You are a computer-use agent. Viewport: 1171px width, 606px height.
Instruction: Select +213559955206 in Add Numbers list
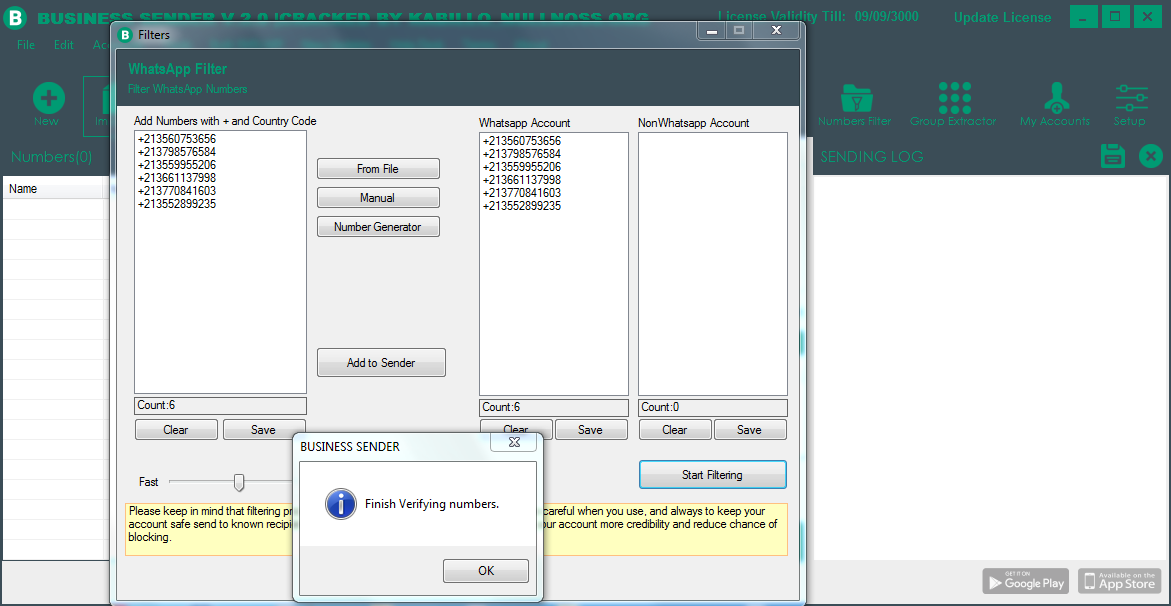click(x=177, y=164)
